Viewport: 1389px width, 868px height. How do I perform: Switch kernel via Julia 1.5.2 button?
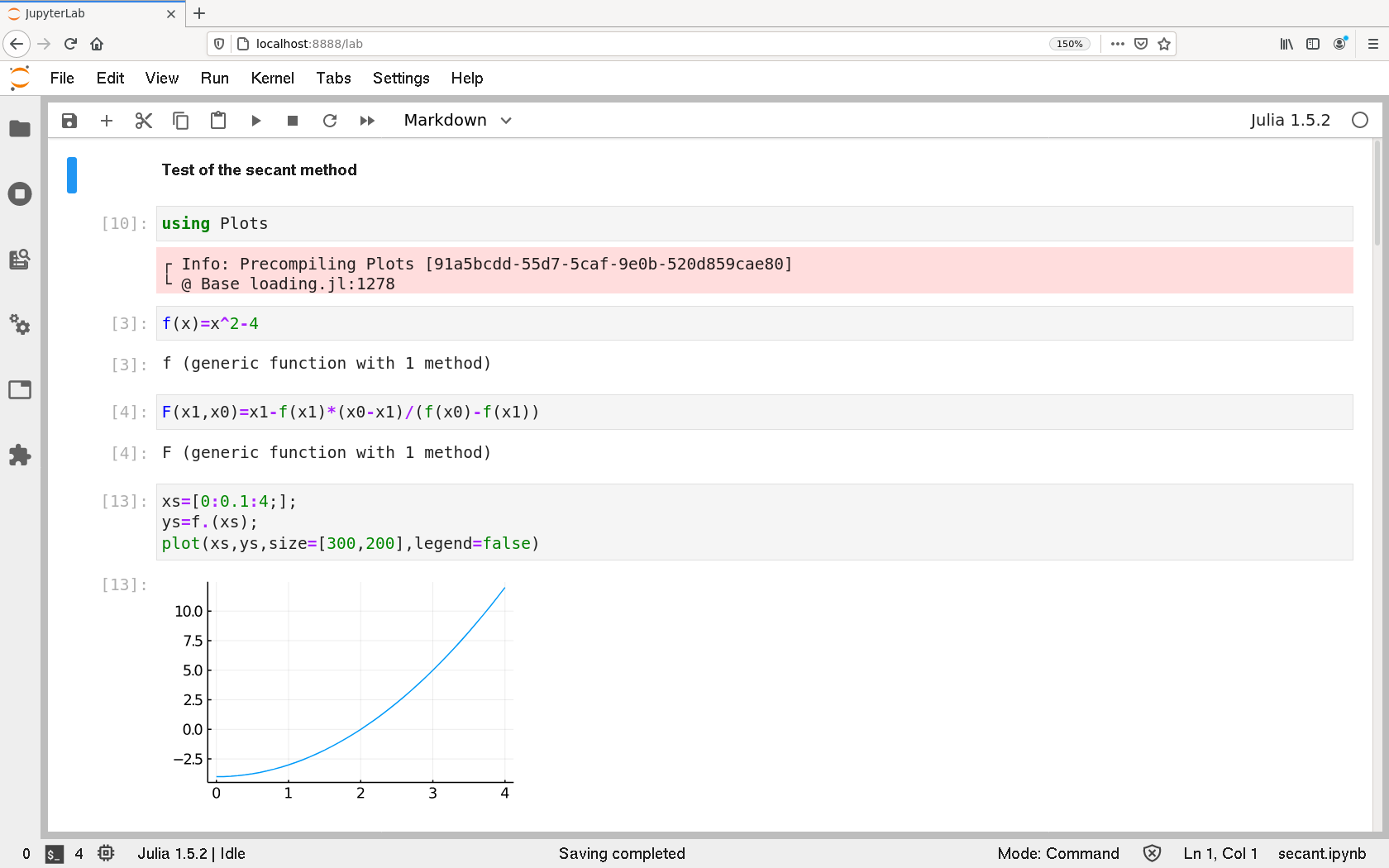(x=1289, y=121)
